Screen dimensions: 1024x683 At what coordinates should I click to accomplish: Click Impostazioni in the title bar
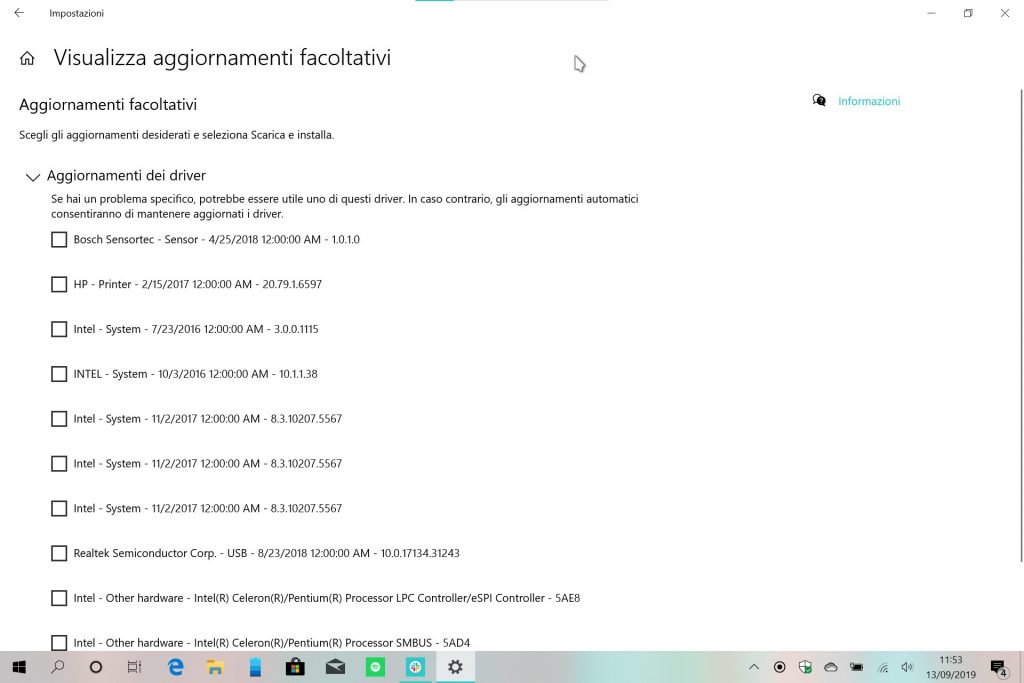click(x=77, y=13)
